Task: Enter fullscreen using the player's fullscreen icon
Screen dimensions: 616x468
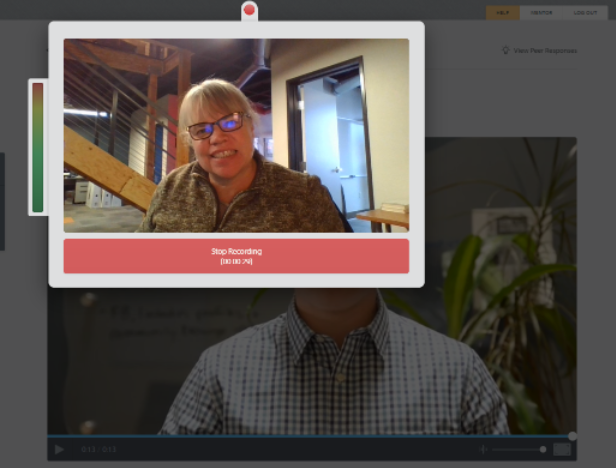Action: [563, 449]
